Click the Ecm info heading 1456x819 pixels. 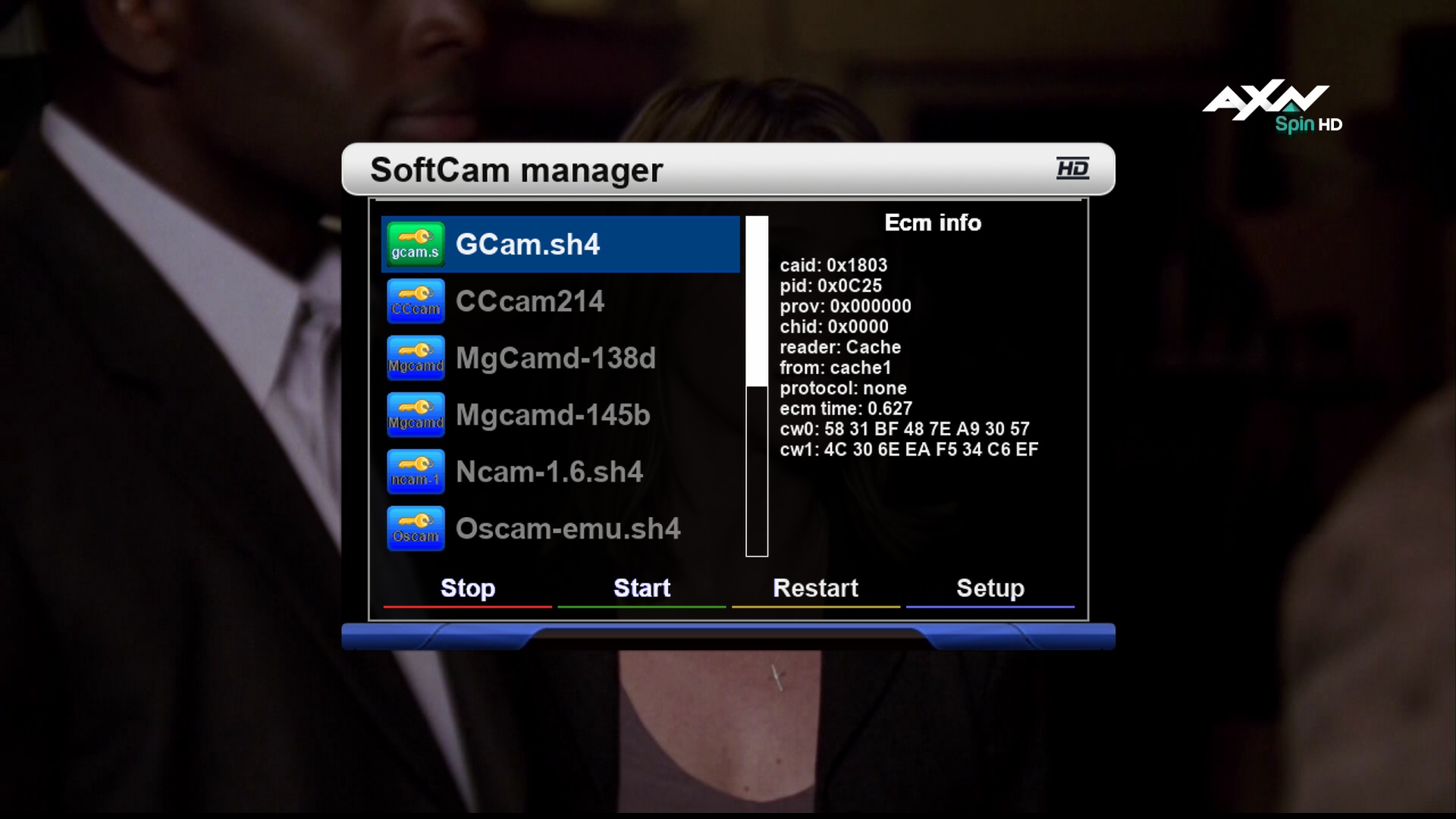933,223
